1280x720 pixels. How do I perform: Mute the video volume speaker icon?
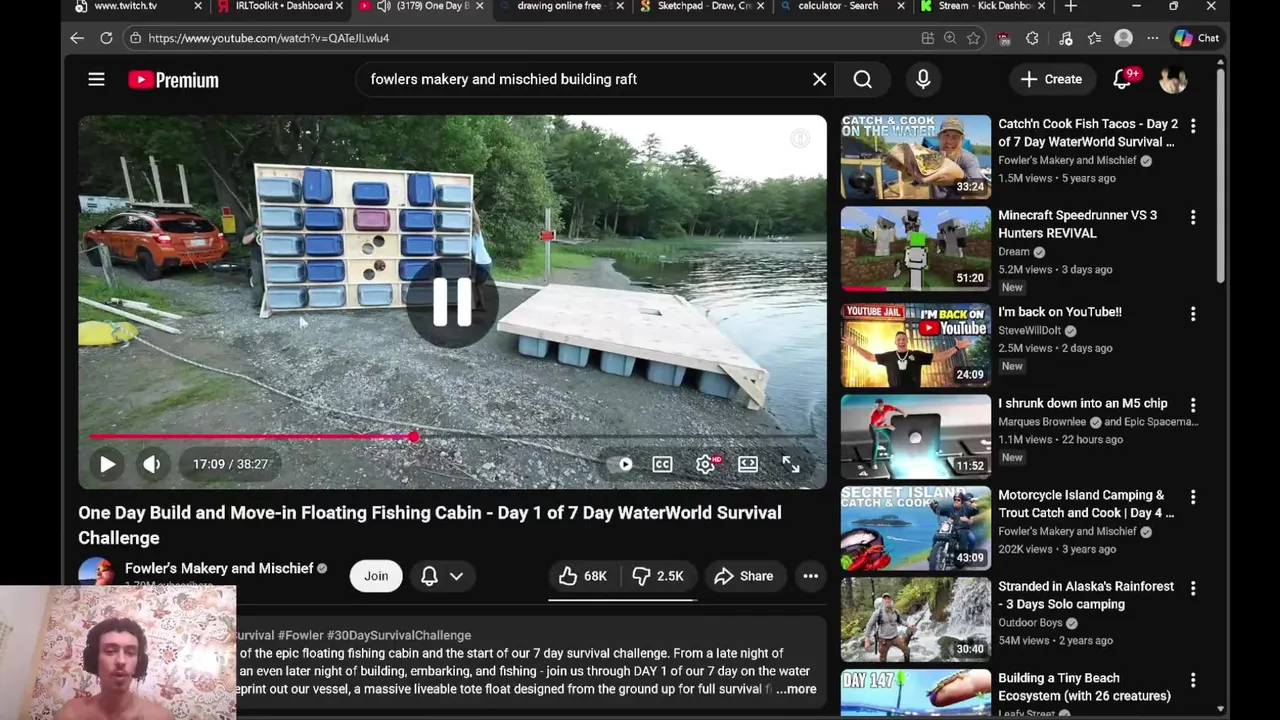[x=152, y=464]
